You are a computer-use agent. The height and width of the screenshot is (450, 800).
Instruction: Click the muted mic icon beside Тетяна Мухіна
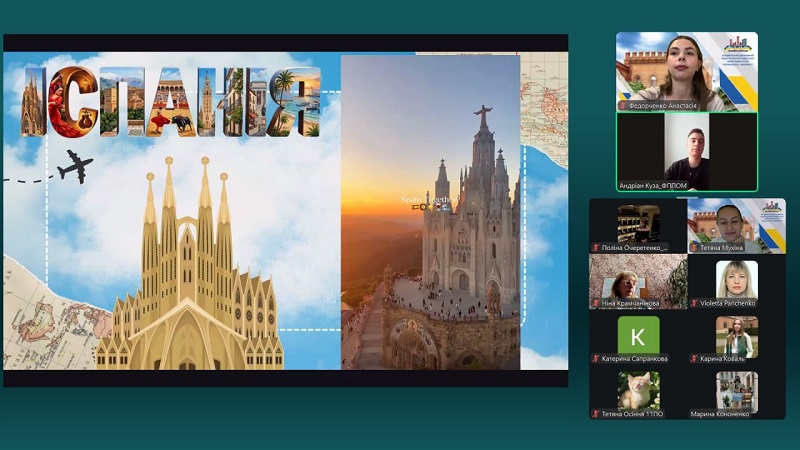pos(695,247)
